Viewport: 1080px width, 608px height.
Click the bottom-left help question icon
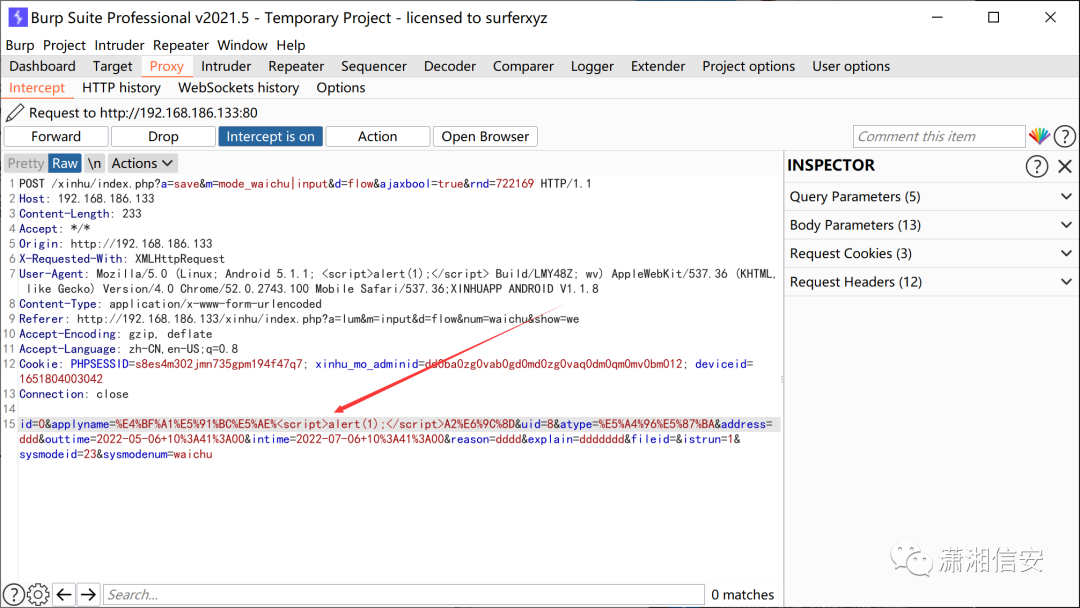click(13, 594)
